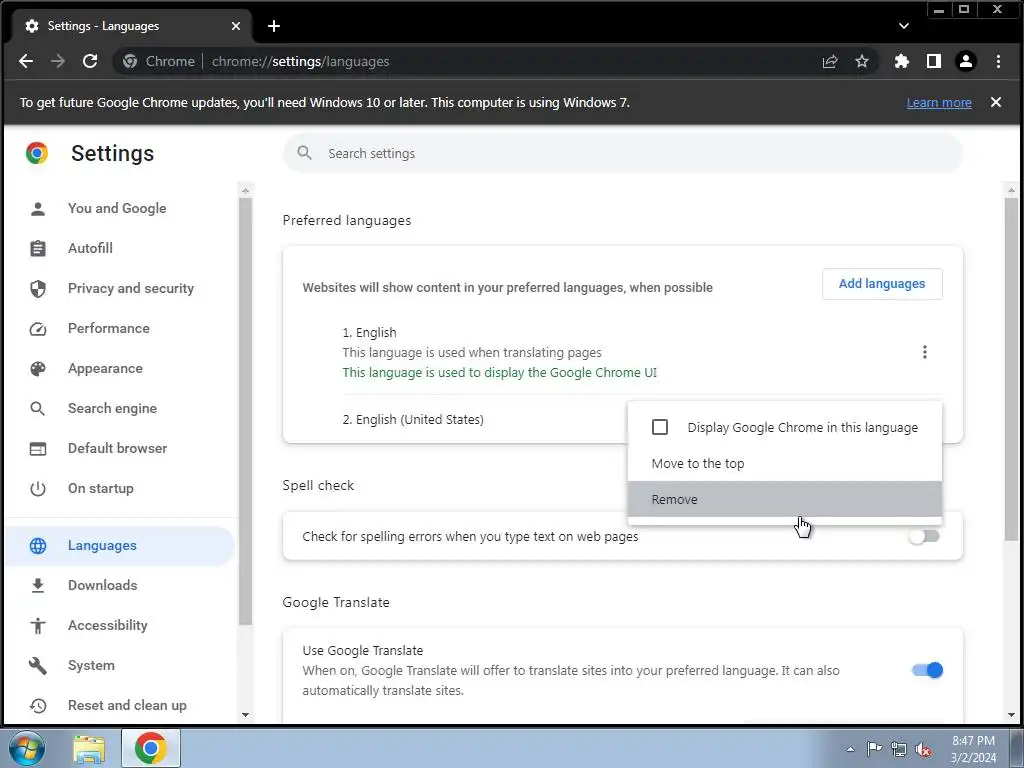This screenshot has height=768, width=1024.
Task: Click the System wrench icon
Action: point(38,665)
